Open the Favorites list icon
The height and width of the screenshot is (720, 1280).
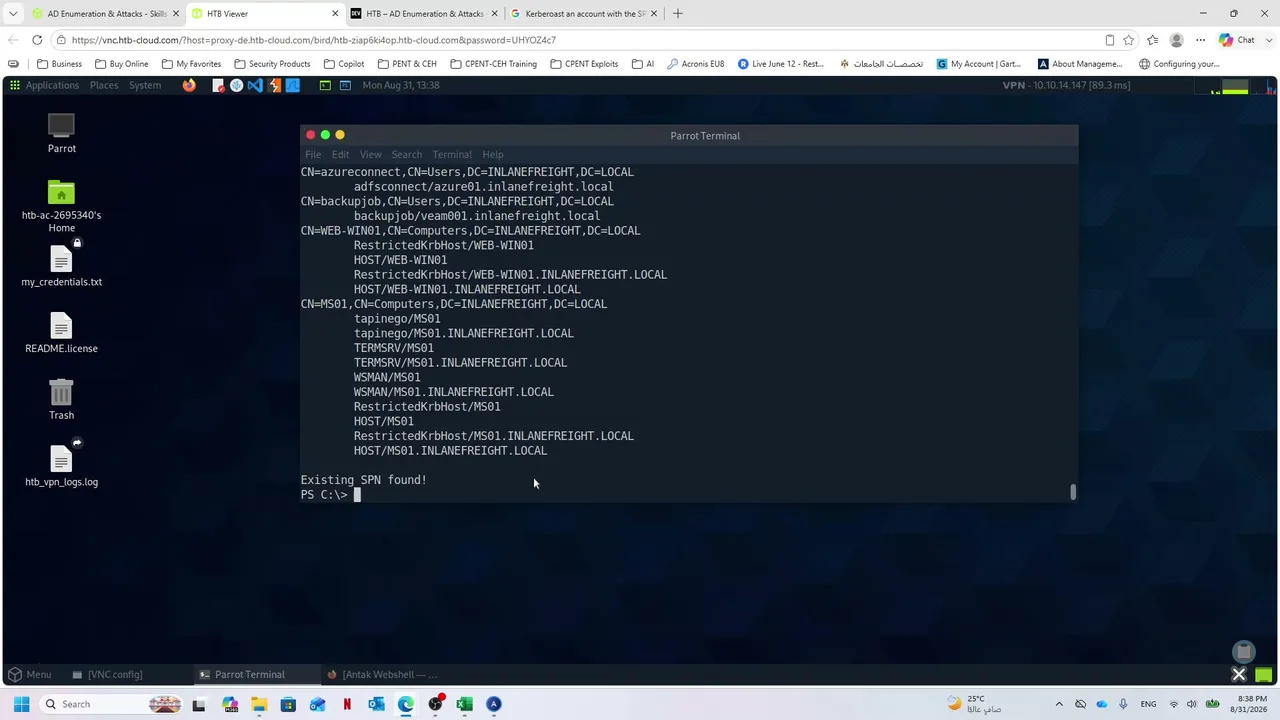tap(1152, 40)
